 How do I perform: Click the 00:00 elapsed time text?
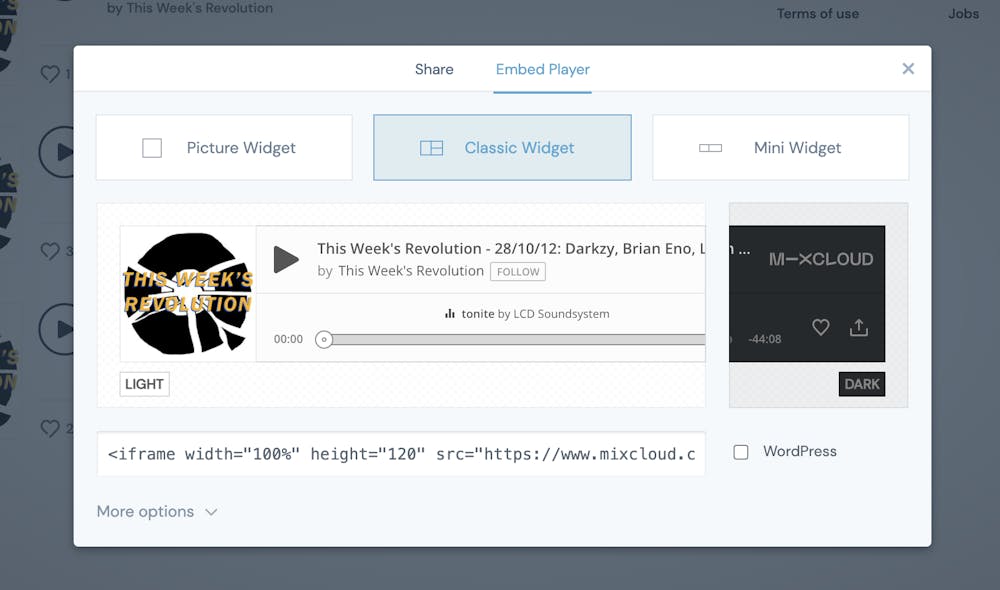(288, 339)
